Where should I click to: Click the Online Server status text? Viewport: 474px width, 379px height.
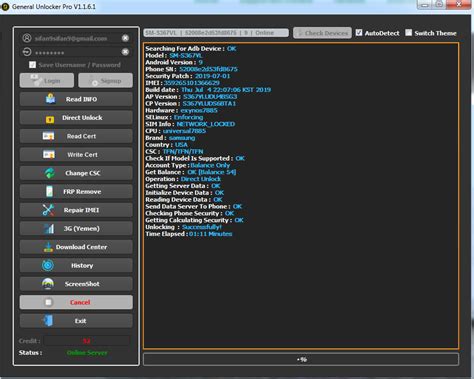click(87, 353)
